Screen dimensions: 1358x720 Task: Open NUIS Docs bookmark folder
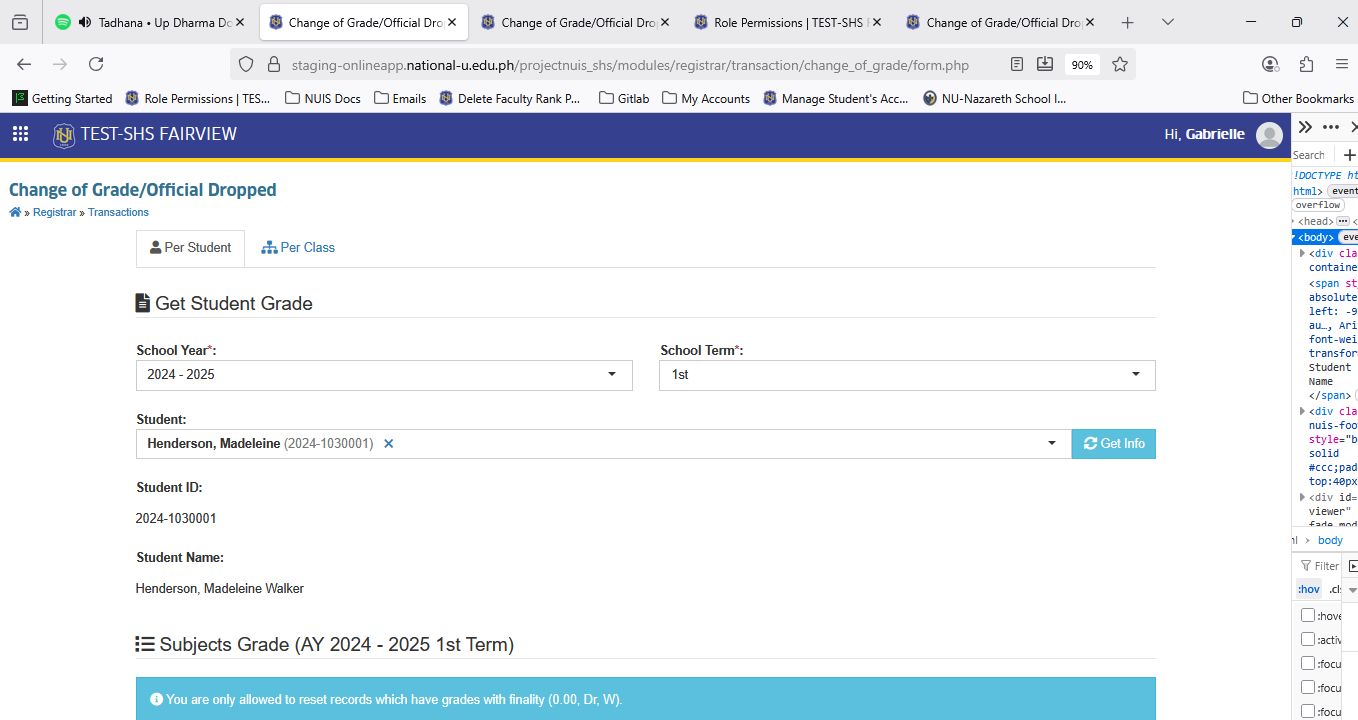323,98
